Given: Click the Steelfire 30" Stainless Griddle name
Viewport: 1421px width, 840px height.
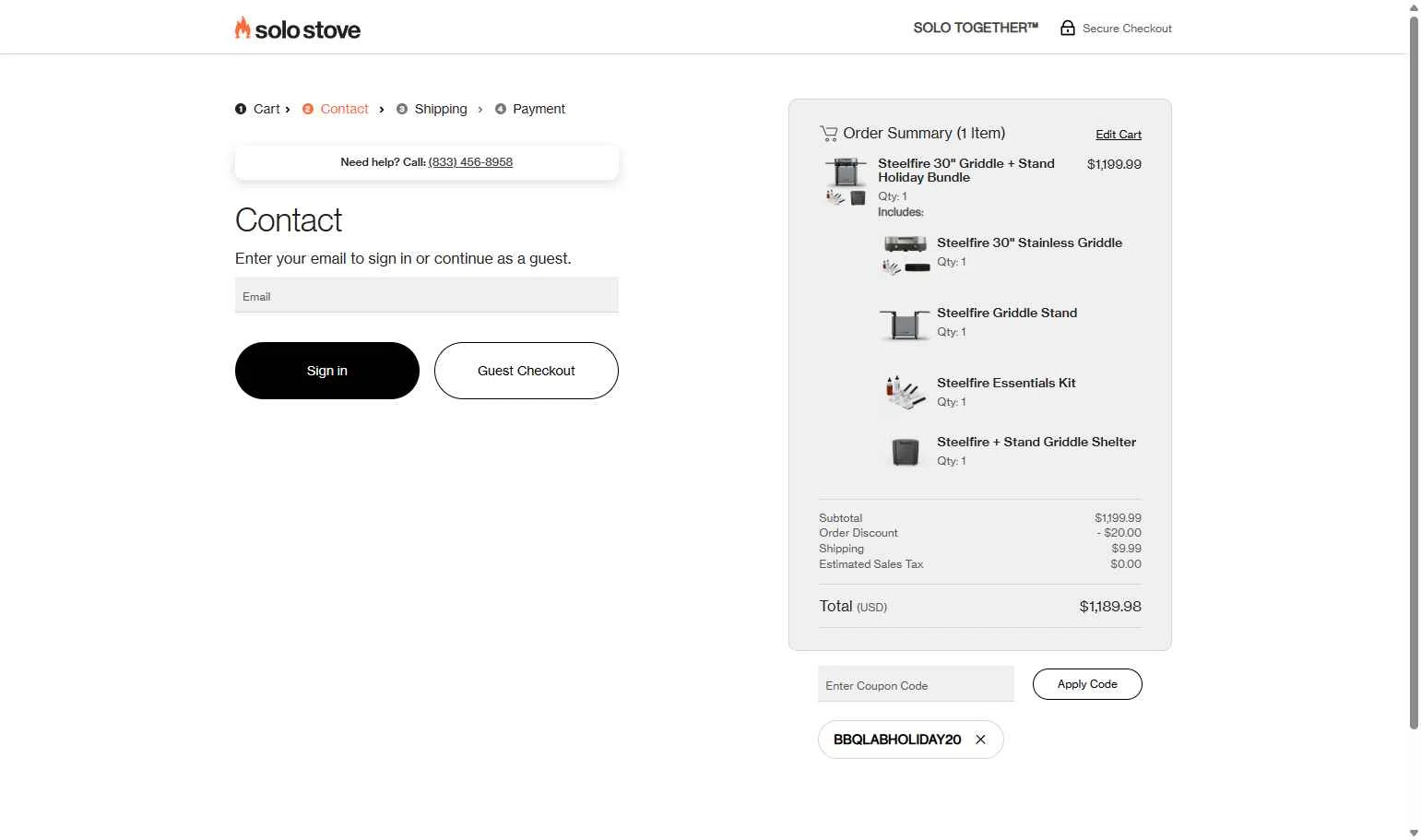Looking at the screenshot, I should click(x=1029, y=243).
